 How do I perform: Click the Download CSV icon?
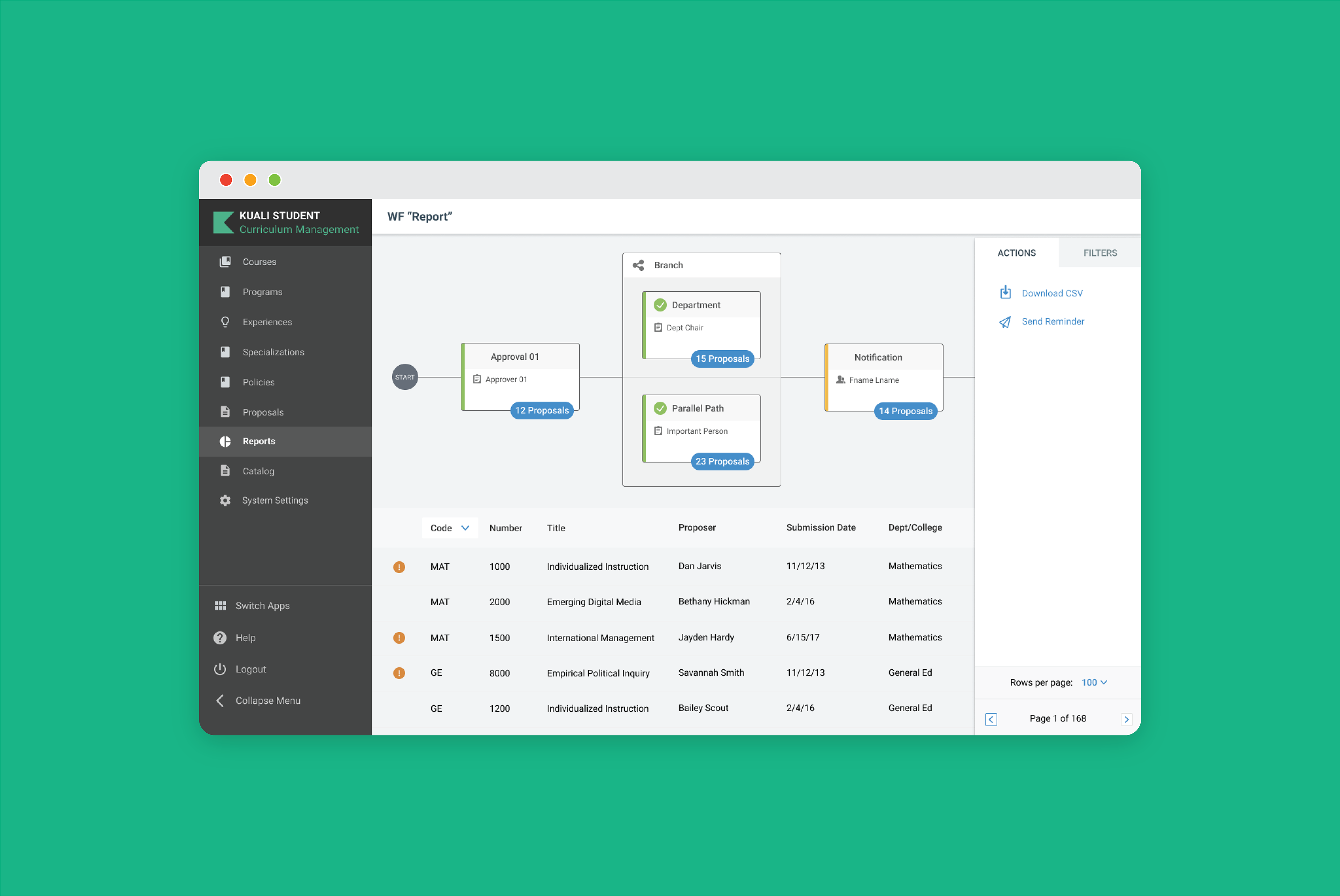click(1005, 293)
